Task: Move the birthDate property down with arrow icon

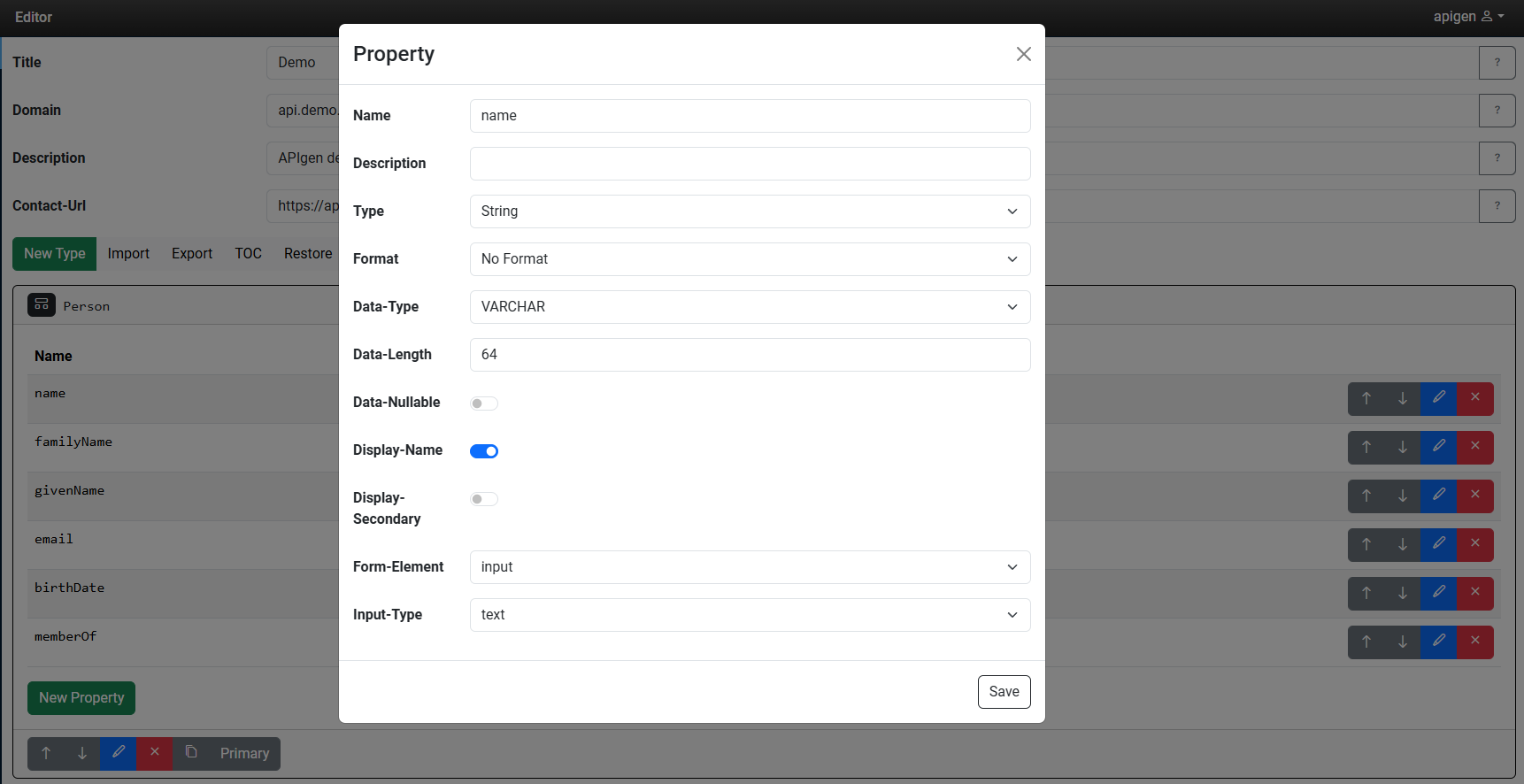Action: [x=1402, y=593]
